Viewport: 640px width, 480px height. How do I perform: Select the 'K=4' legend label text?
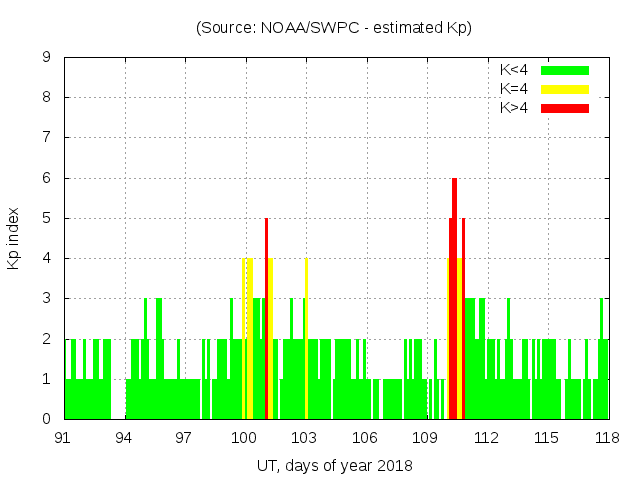[x=515, y=89]
